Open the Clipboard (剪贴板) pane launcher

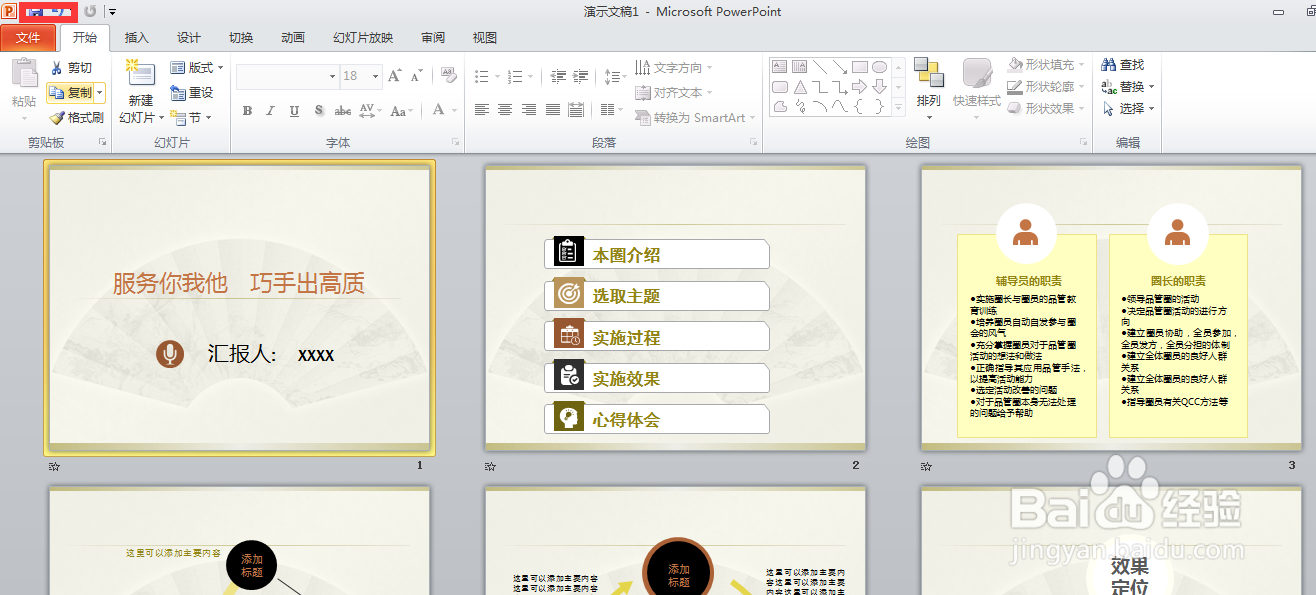coord(102,143)
